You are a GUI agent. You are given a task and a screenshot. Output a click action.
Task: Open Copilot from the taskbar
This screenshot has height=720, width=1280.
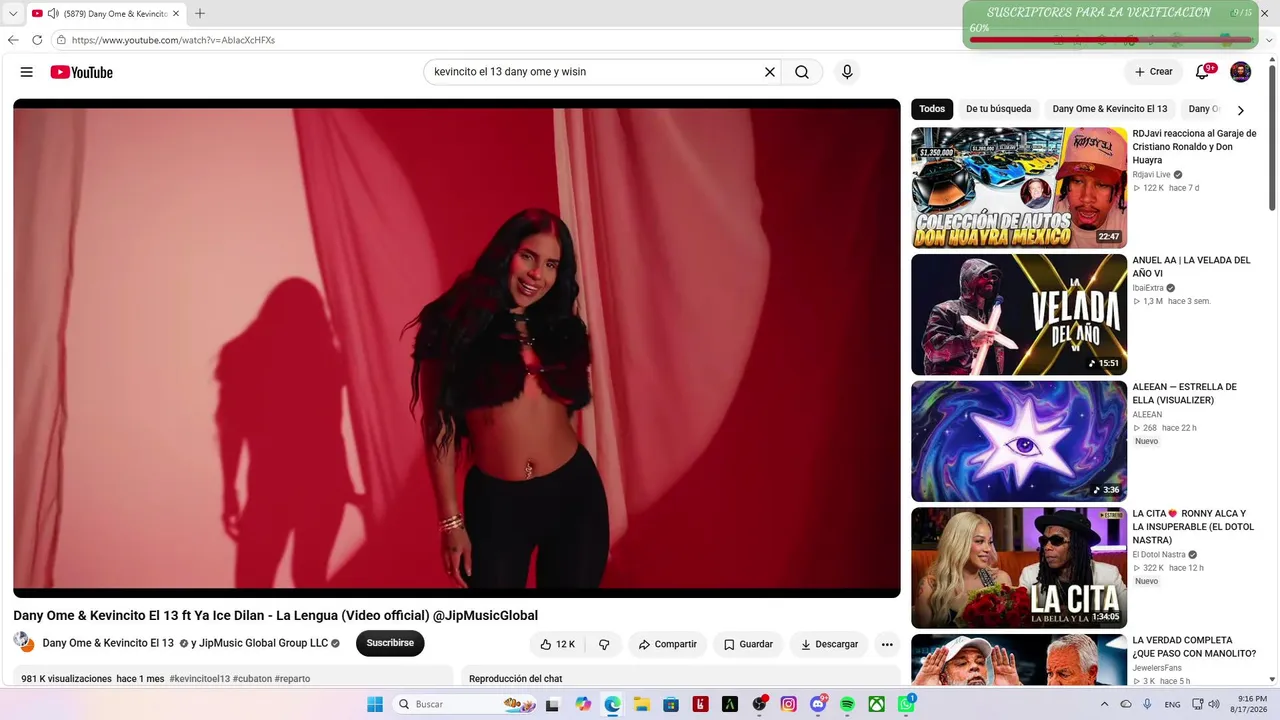coord(583,704)
